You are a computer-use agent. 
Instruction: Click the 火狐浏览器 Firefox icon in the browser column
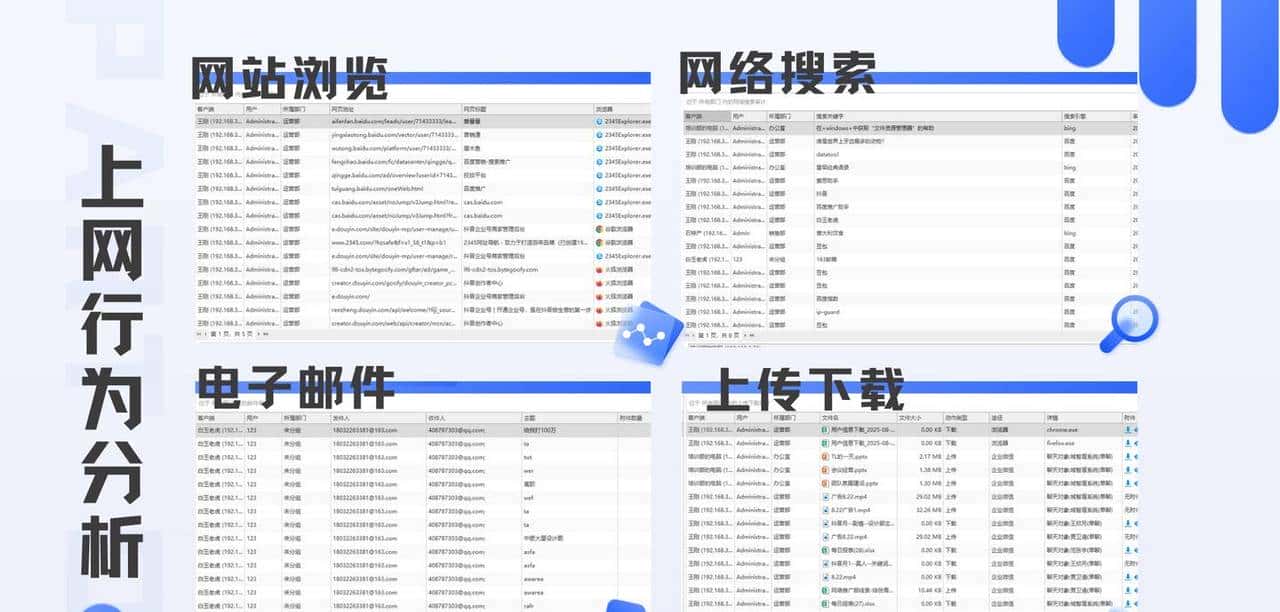[x=598, y=270]
